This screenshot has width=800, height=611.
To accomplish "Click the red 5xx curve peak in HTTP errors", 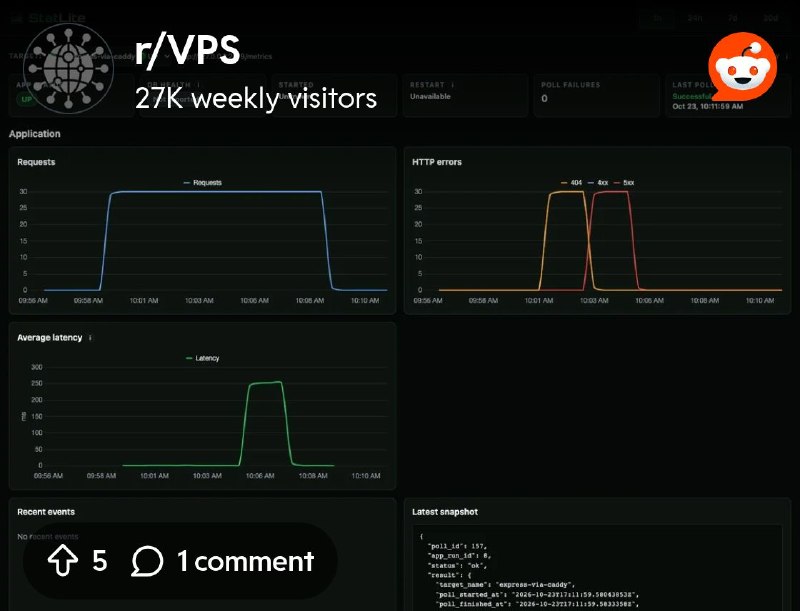I will click(610, 192).
